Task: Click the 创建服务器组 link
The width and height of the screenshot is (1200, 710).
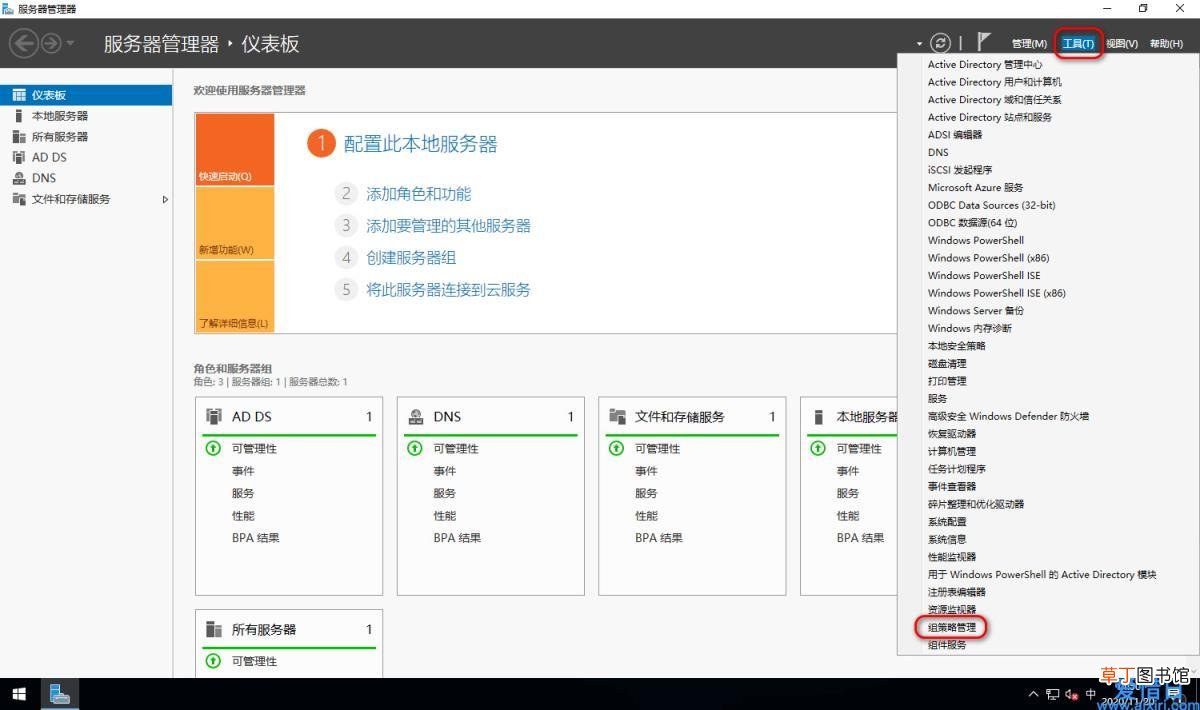Action: 411,257
